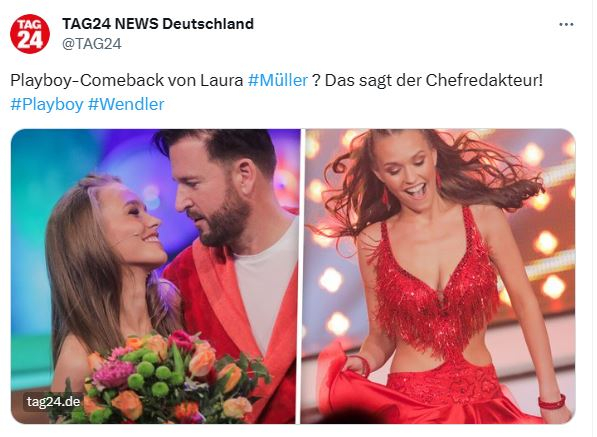The height and width of the screenshot is (437, 597).
Task: Click 'Deutschland' in the account name
Action: click(208, 24)
